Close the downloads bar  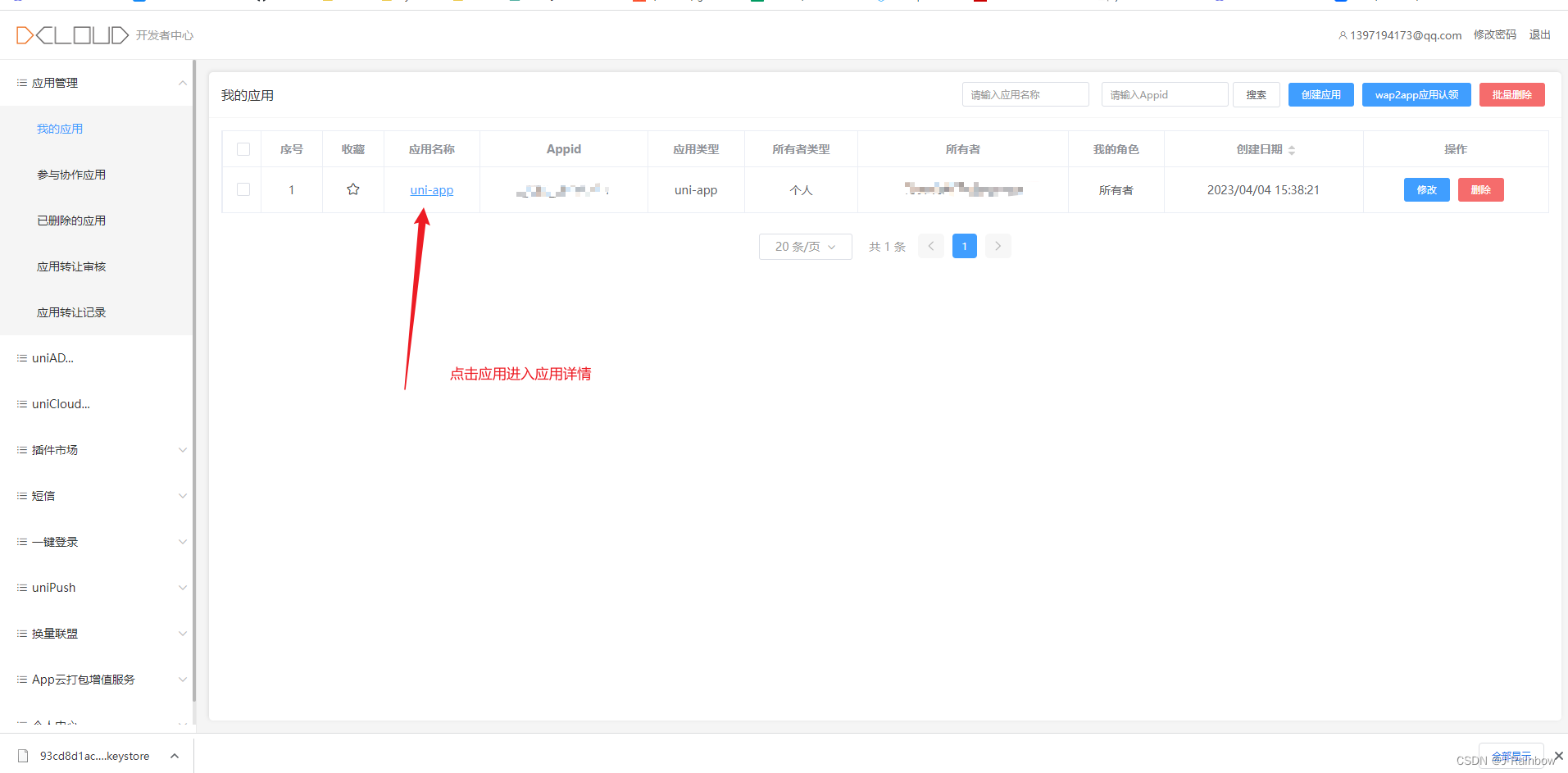point(1559,755)
